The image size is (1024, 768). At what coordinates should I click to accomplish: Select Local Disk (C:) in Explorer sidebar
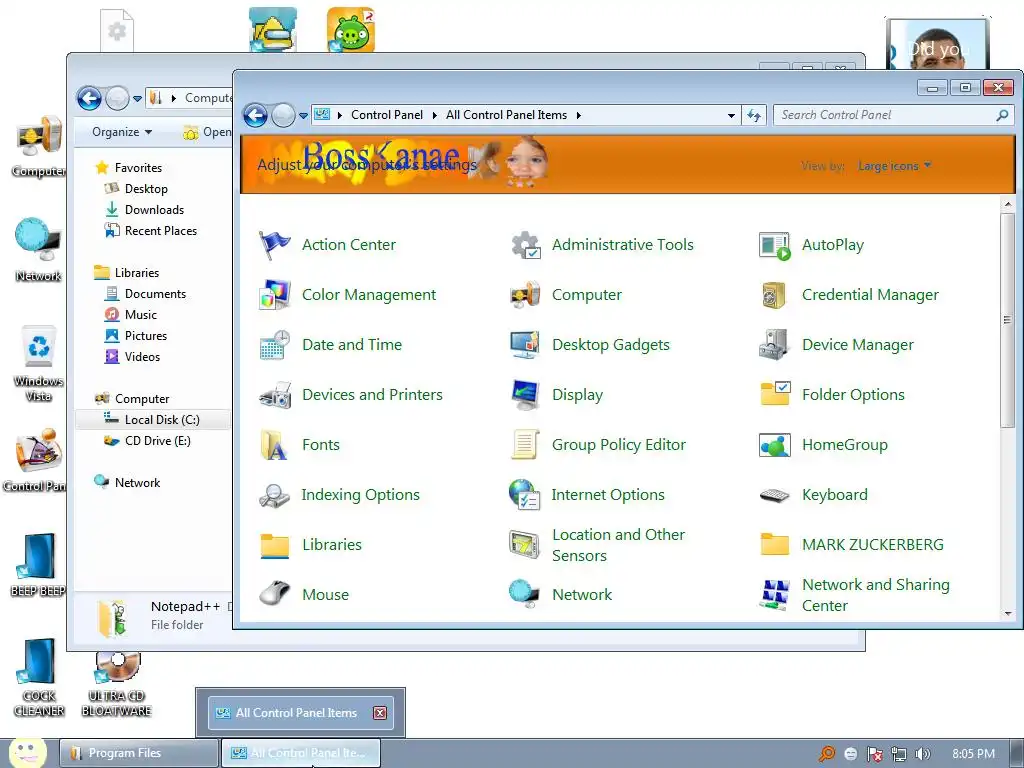[x=153, y=419]
